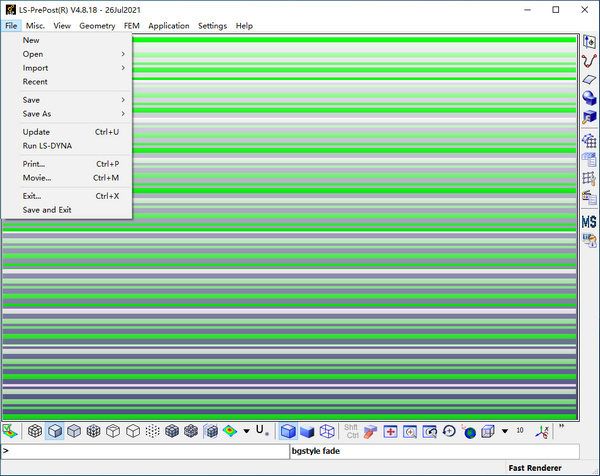Click the grey perspective box icon
This screenshot has width=600, height=476.
point(488,432)
